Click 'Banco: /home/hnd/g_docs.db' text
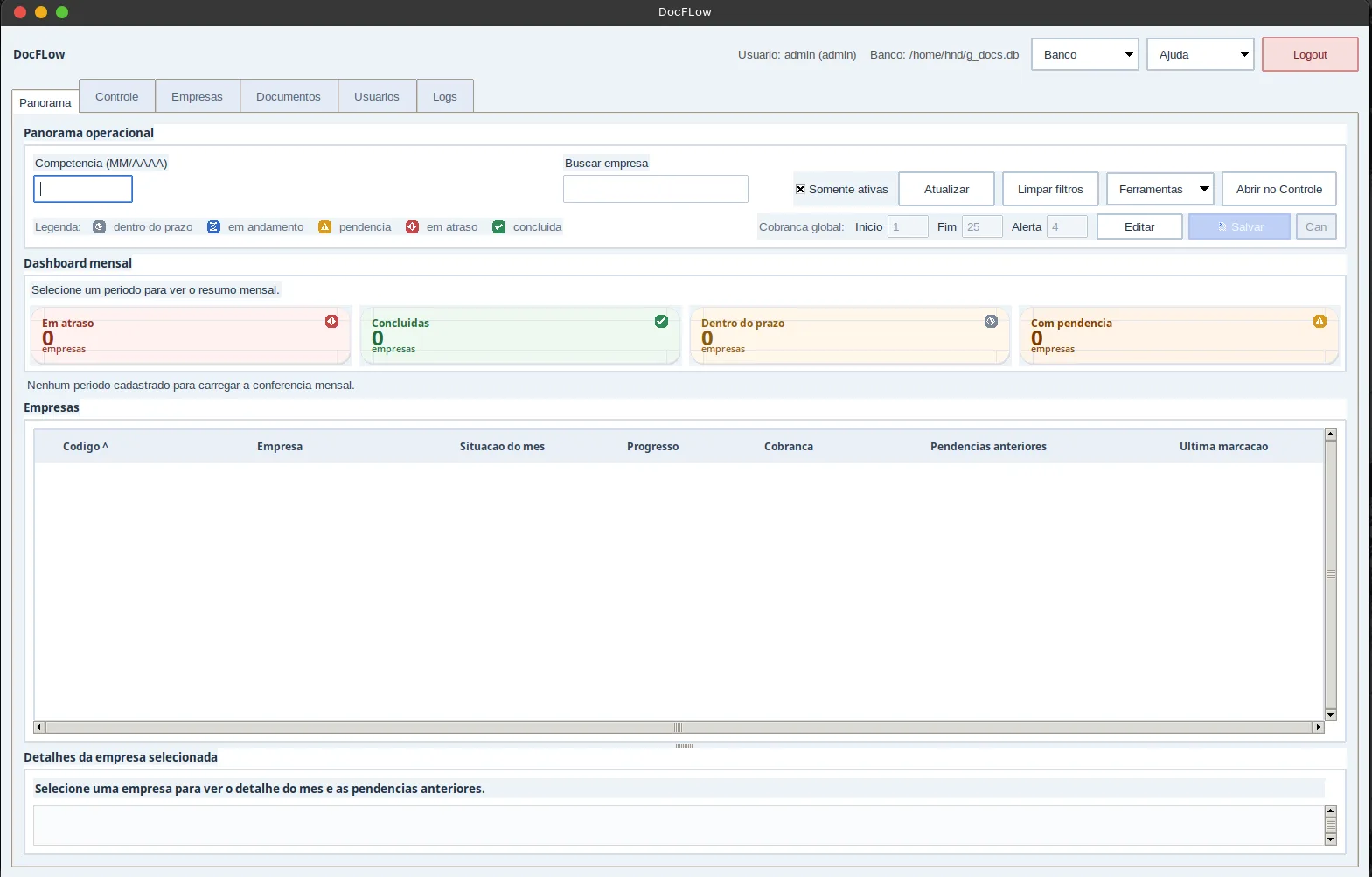1372x877 pixels. (x=944, y=54)
